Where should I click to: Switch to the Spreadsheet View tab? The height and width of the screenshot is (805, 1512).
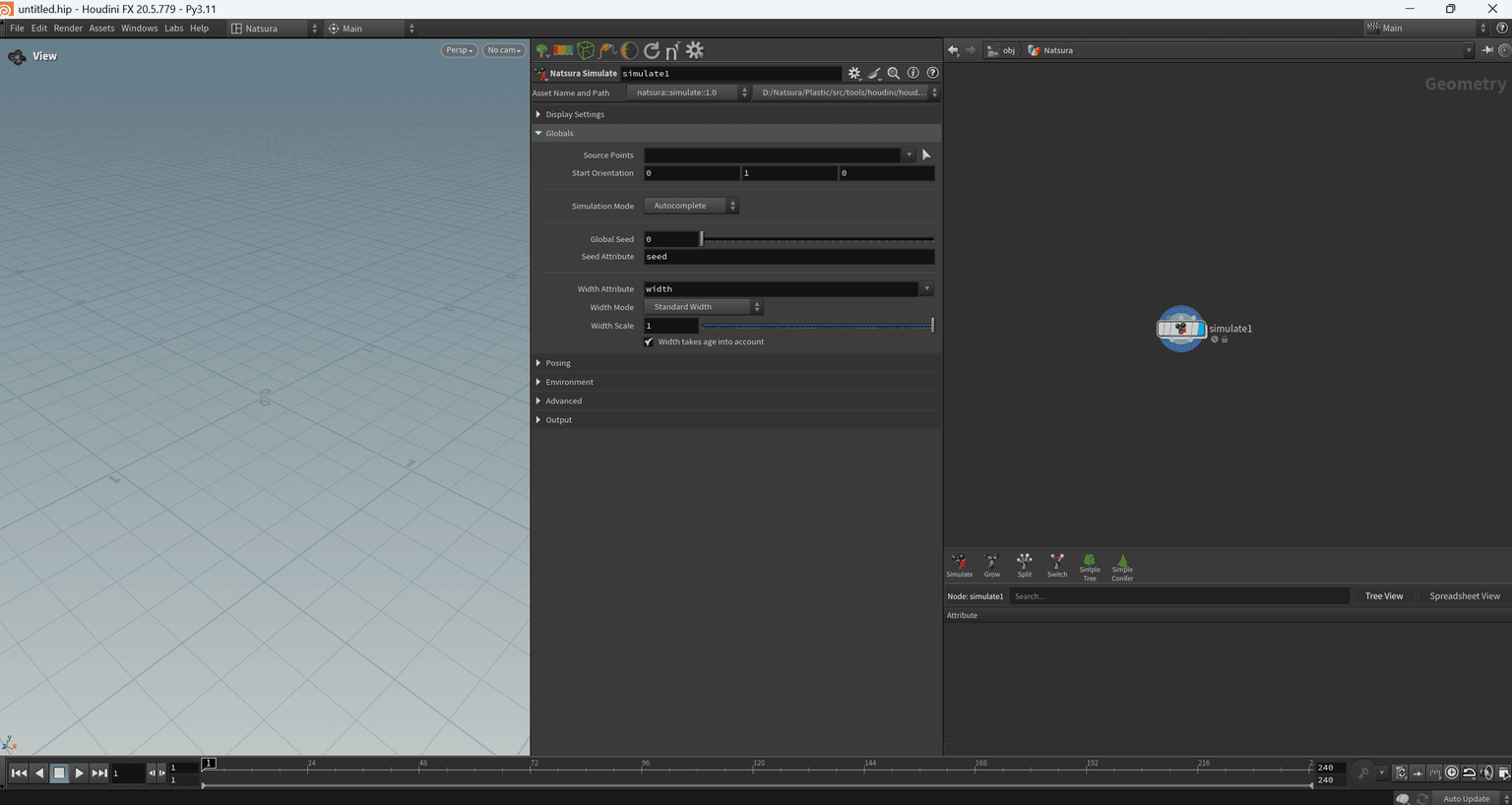click(x=1464, y=595)
